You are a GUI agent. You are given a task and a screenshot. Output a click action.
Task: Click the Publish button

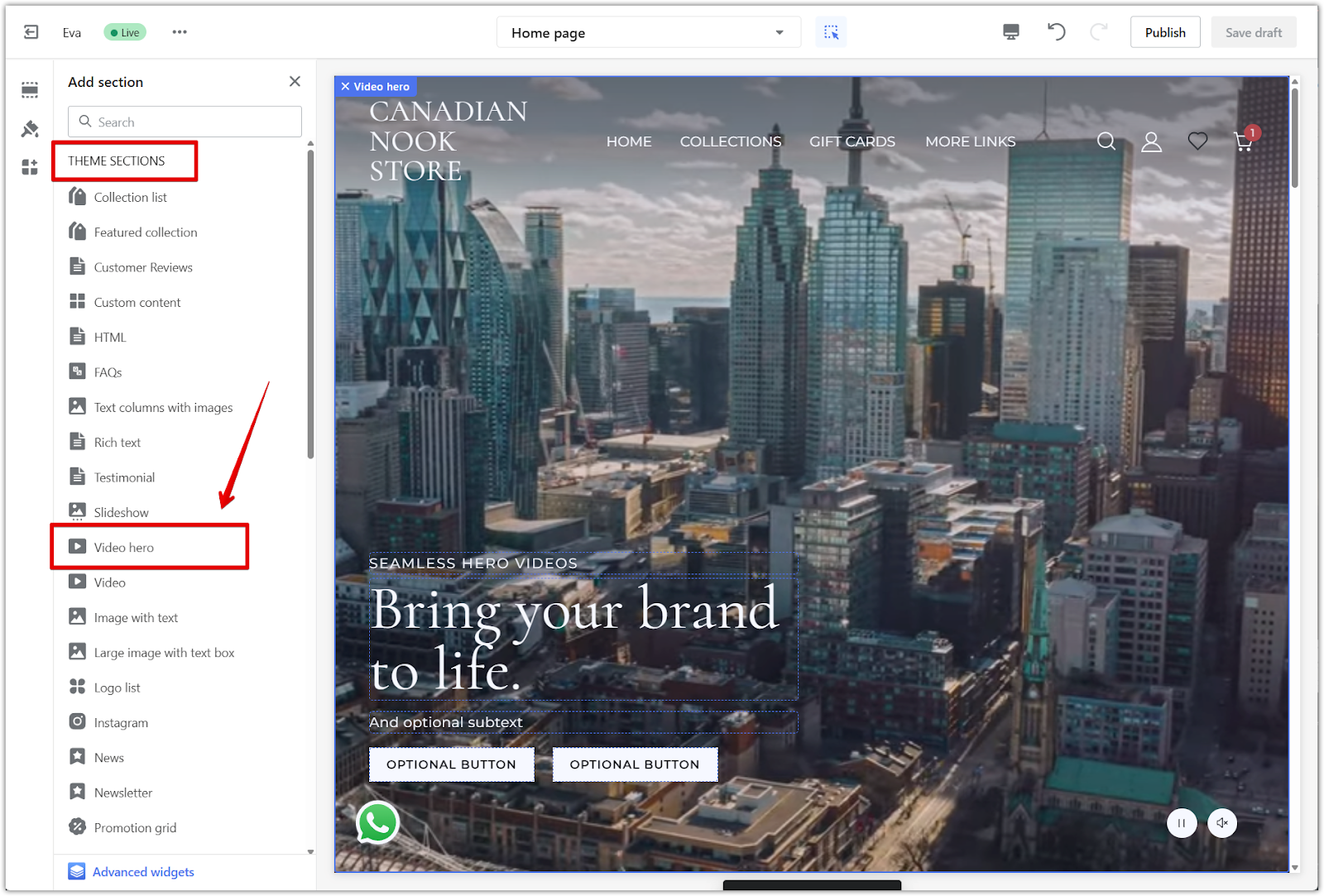click(1165, 32)
